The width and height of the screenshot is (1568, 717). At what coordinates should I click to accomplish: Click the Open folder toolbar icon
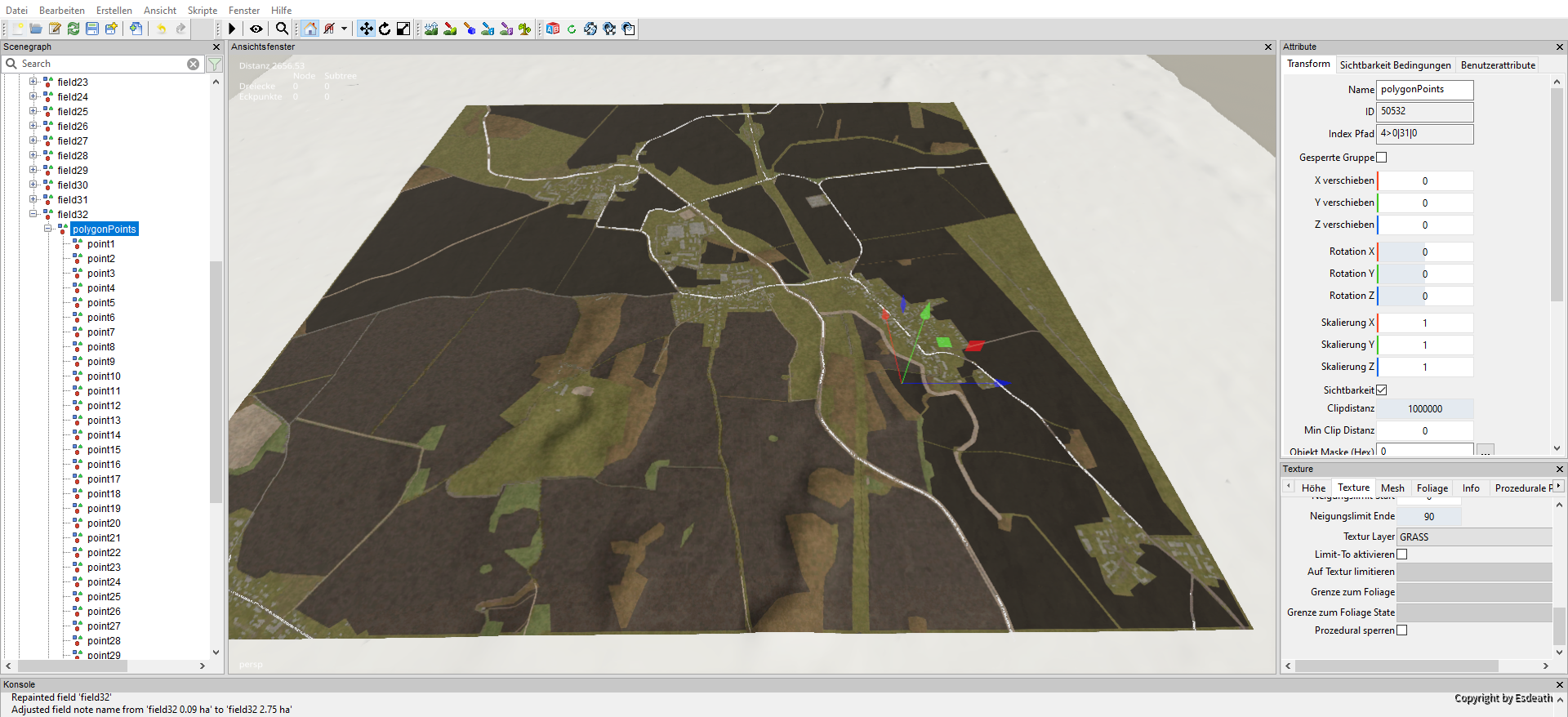tap(36, 29)
